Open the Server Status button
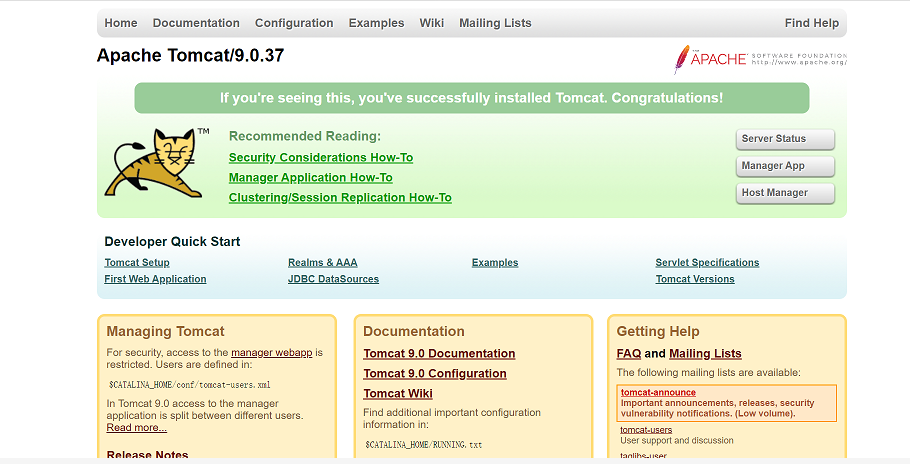The height and width of the screenshot is (464, 910). (x=785, y=139)
